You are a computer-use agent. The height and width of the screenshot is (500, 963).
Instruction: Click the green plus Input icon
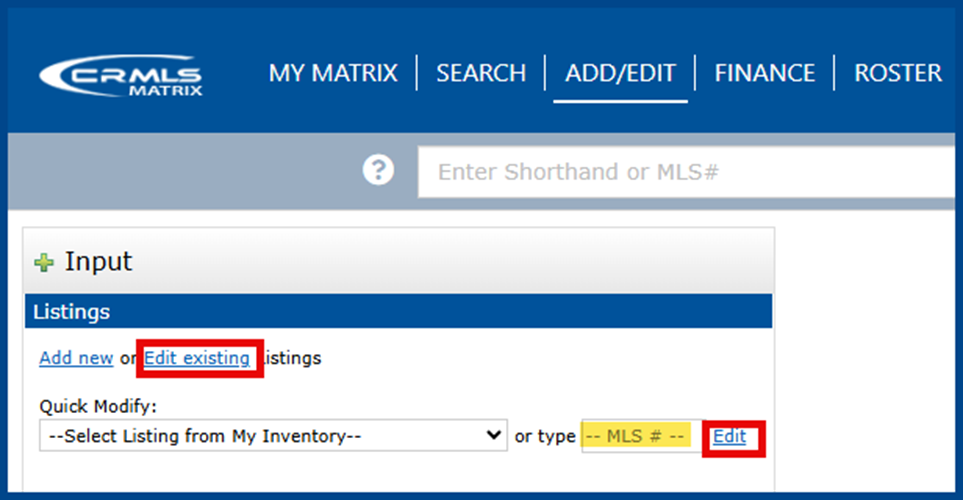tap(44, 263)
